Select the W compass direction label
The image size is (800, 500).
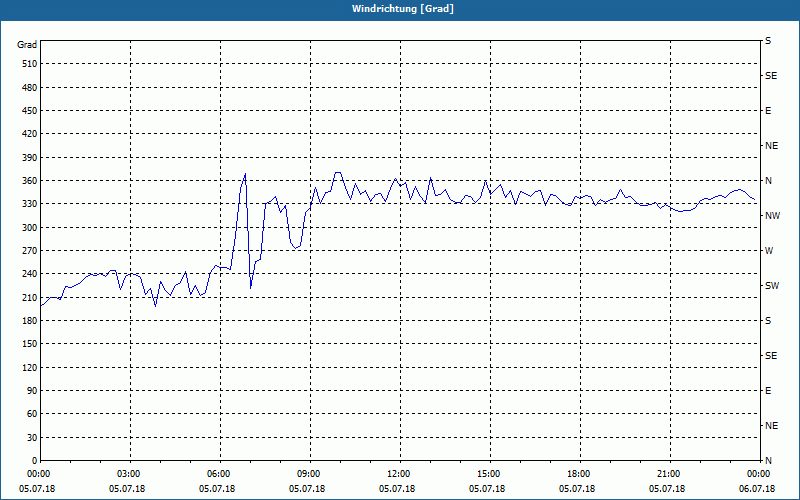[769, 251]
